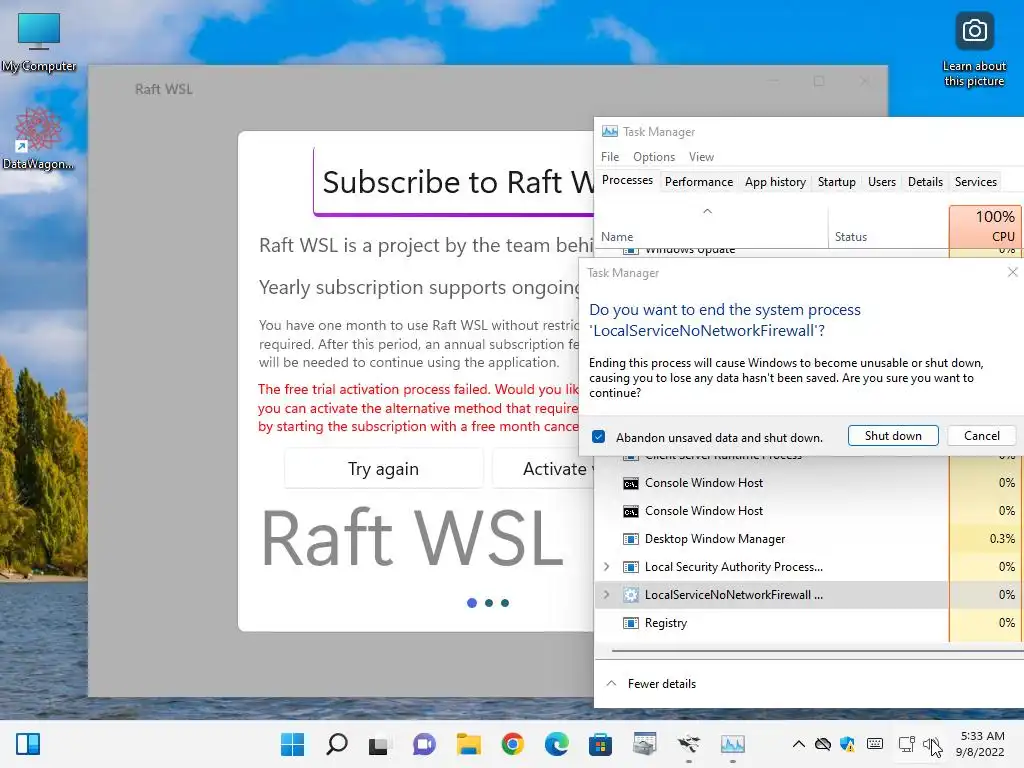Viewport: 1024px width, 768px height.
Task: Sort processes by Name column
Action: (x=711, y=227)
